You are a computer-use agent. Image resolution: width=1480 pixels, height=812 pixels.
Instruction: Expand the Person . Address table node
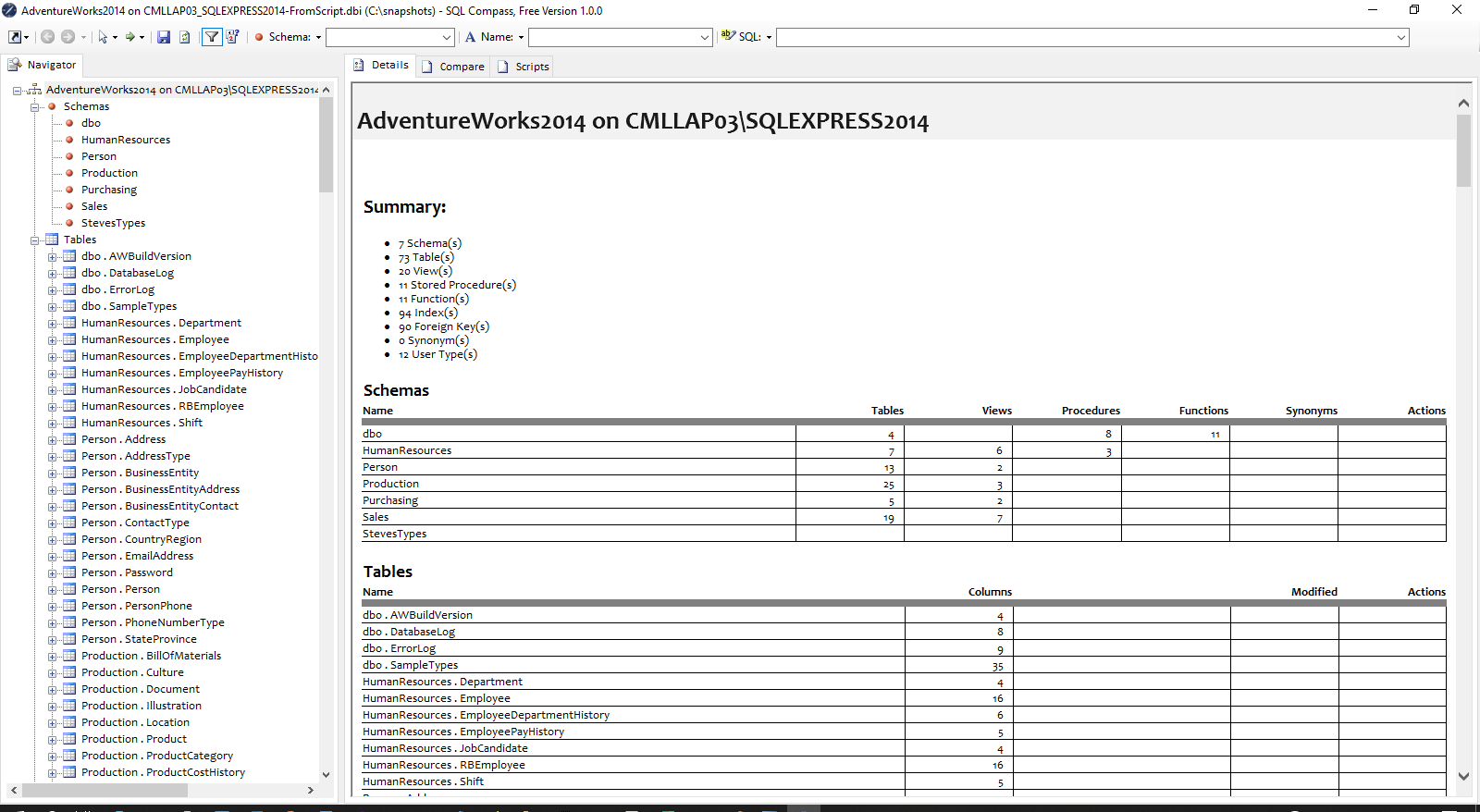(53, 440)
